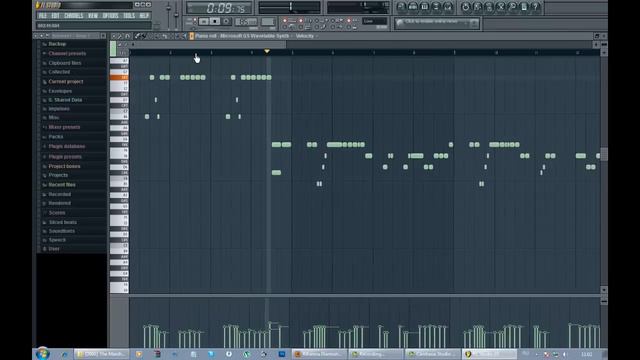The width and height of the screenshot is (640, 360).
Task: Open the OPTIONS menu
Action: click(x=111, y=16)
